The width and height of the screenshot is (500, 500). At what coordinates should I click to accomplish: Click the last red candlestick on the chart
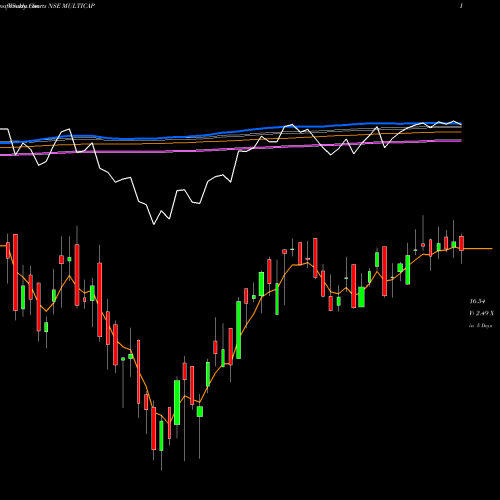pyautogui.click(x=461, y=243)
